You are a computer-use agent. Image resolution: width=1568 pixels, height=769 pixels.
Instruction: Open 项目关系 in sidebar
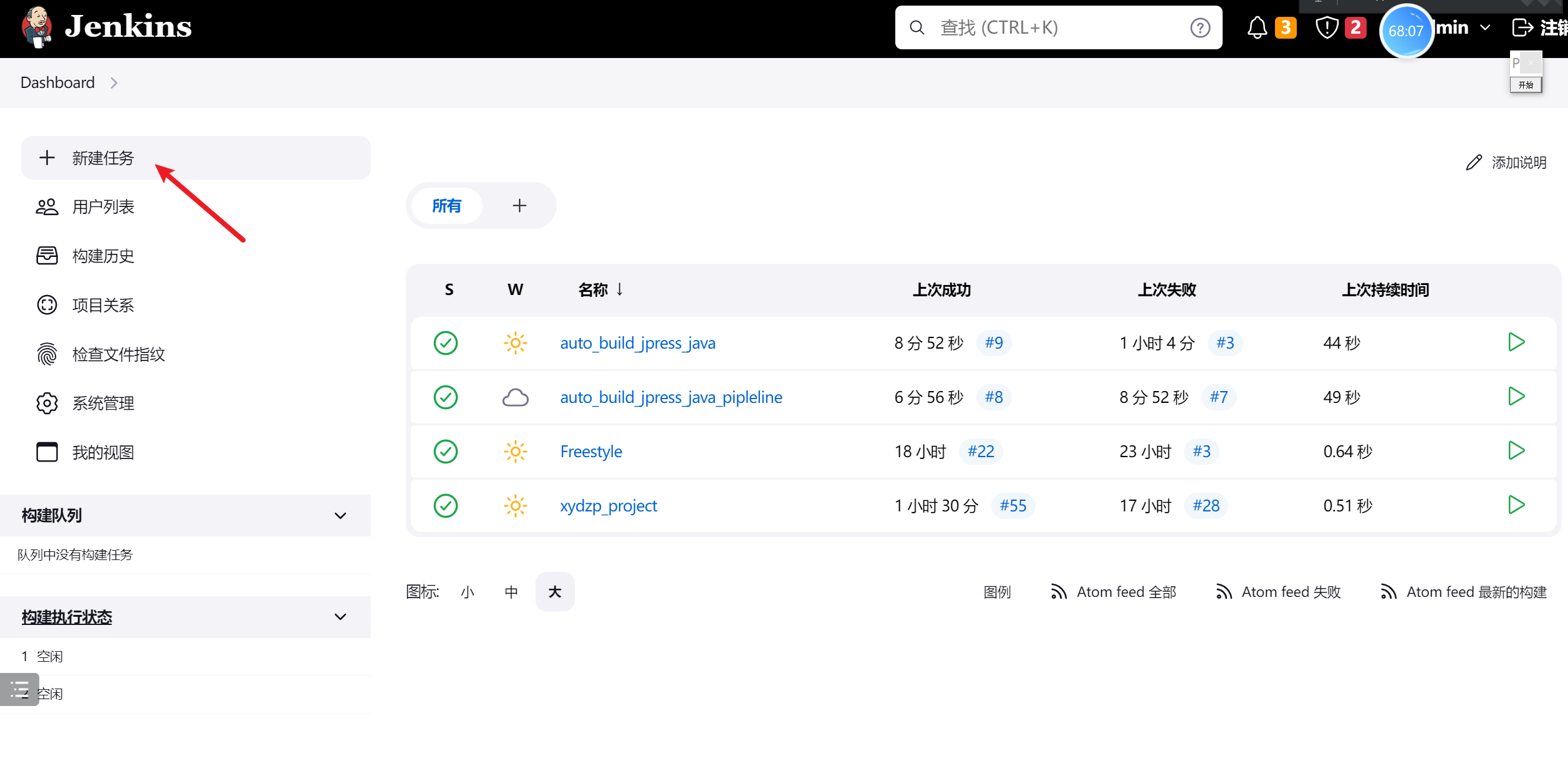(196, 305)
